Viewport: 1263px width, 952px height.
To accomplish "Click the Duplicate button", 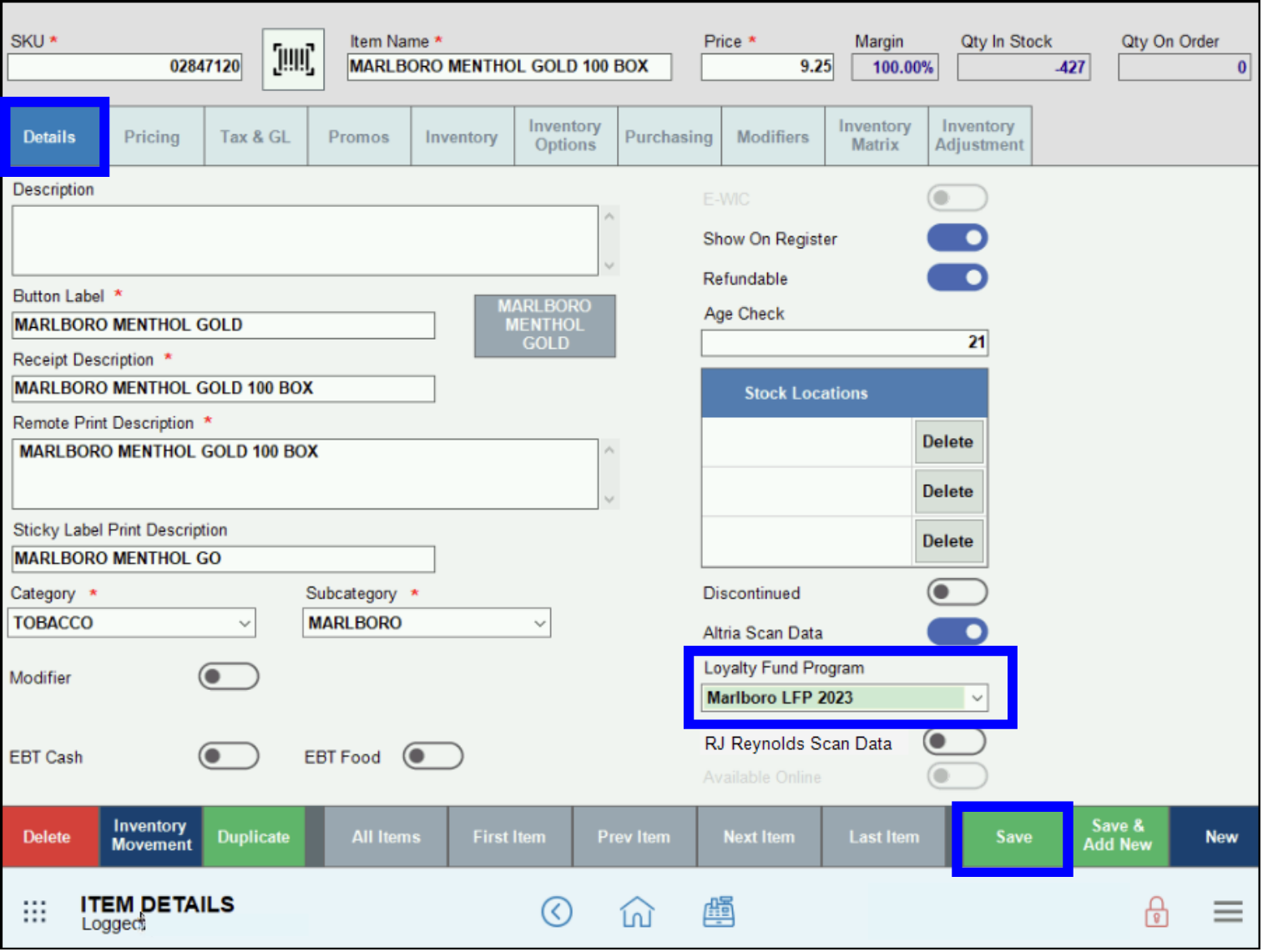I will point(254,837).
